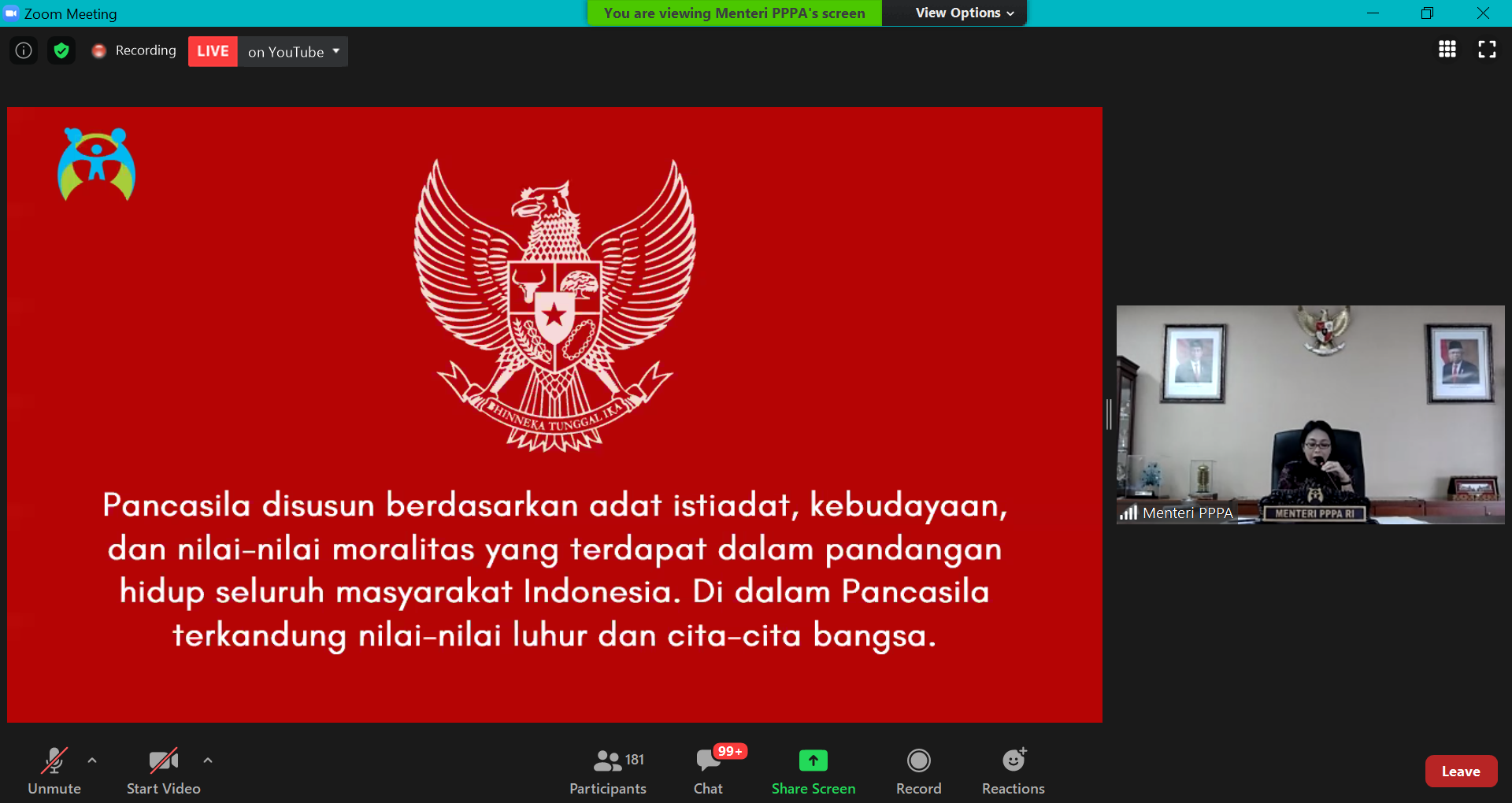Start Video camera toggle
Image resolution: width=1512 pixels, height=803 pixels.
pyautogui.click(x=163, y=771)
